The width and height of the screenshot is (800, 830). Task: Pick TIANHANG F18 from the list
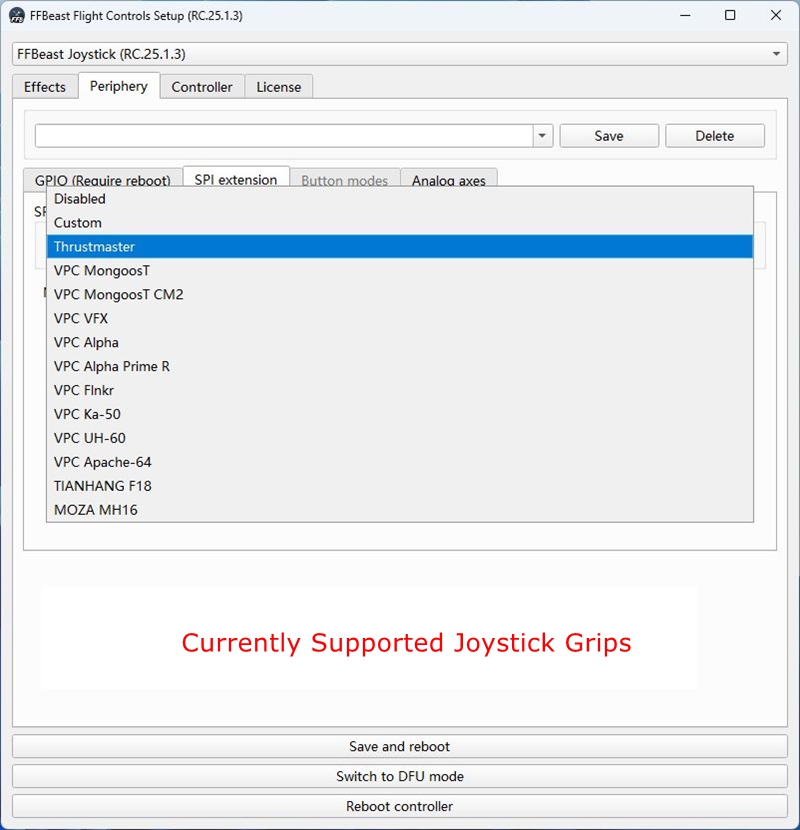coord(103,486)
